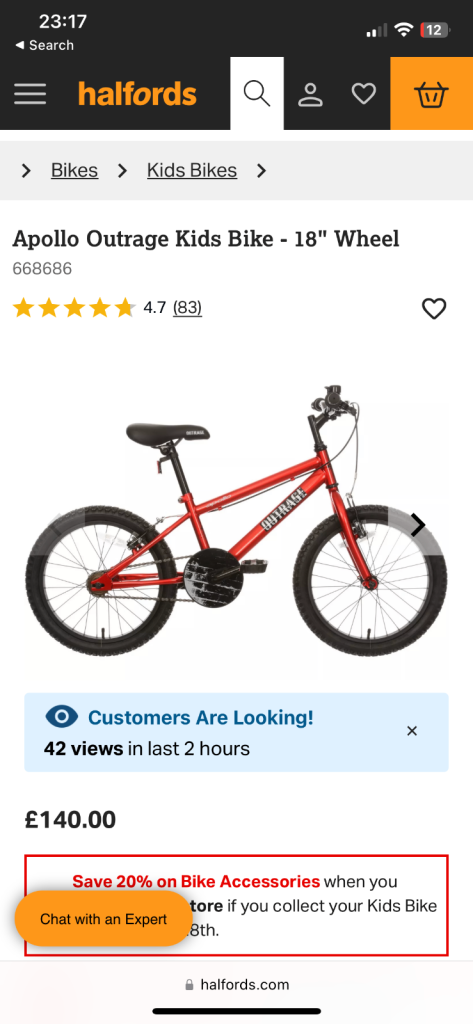Open the account profile icon
The image size is (473, 1024).
pyautogui.click(x=310, y=94)
